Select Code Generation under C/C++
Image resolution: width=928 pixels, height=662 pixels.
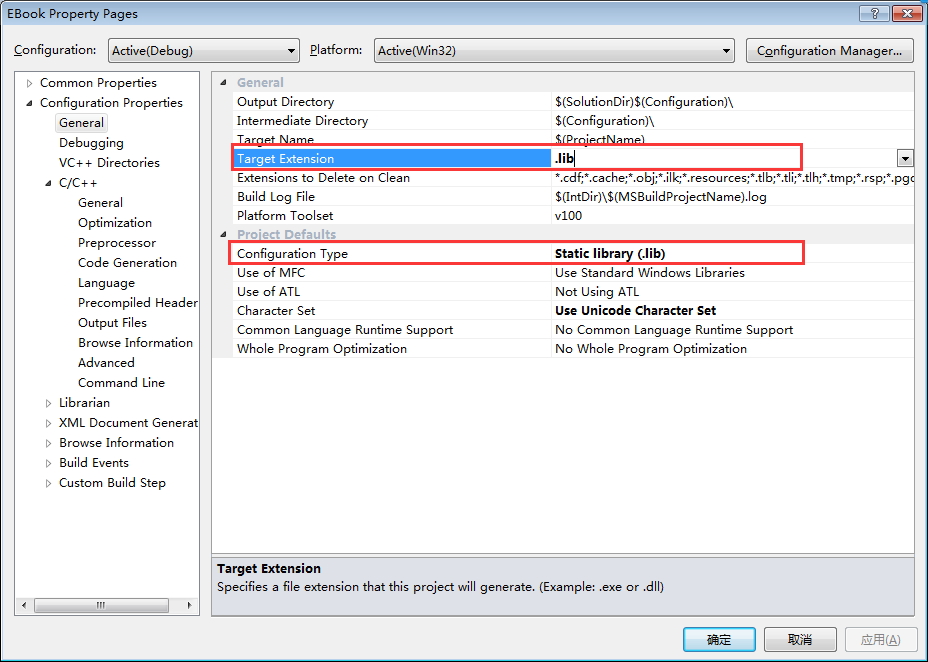pyautogui.click(x=127, y=263)
